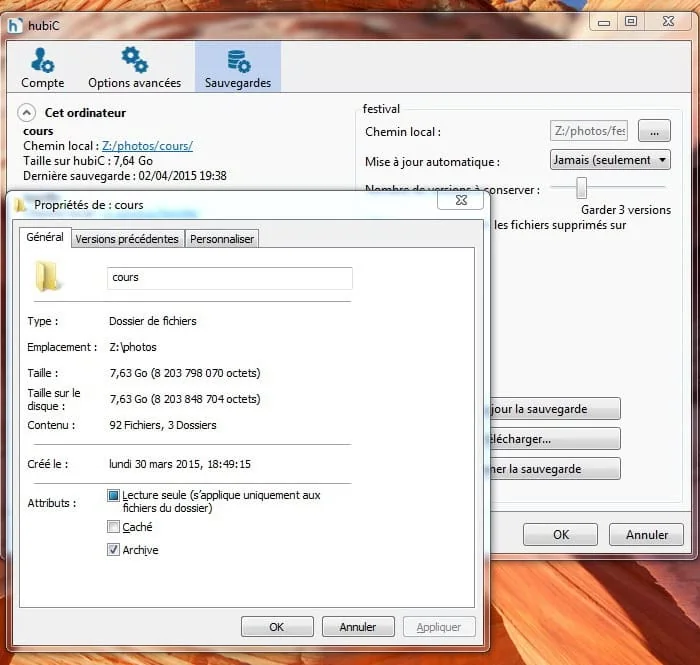
Task: Close the Propriétés de cours dialog
Action: click(461, 200)
